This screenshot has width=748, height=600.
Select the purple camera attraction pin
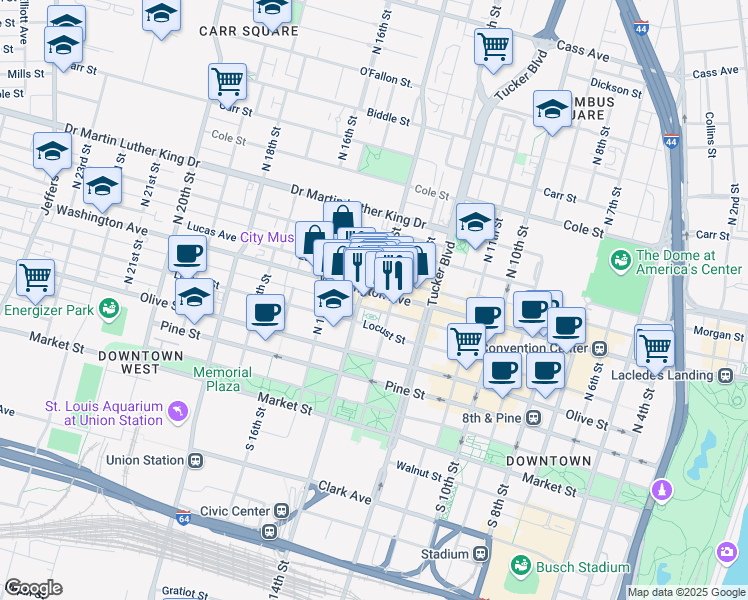[727, 553]
